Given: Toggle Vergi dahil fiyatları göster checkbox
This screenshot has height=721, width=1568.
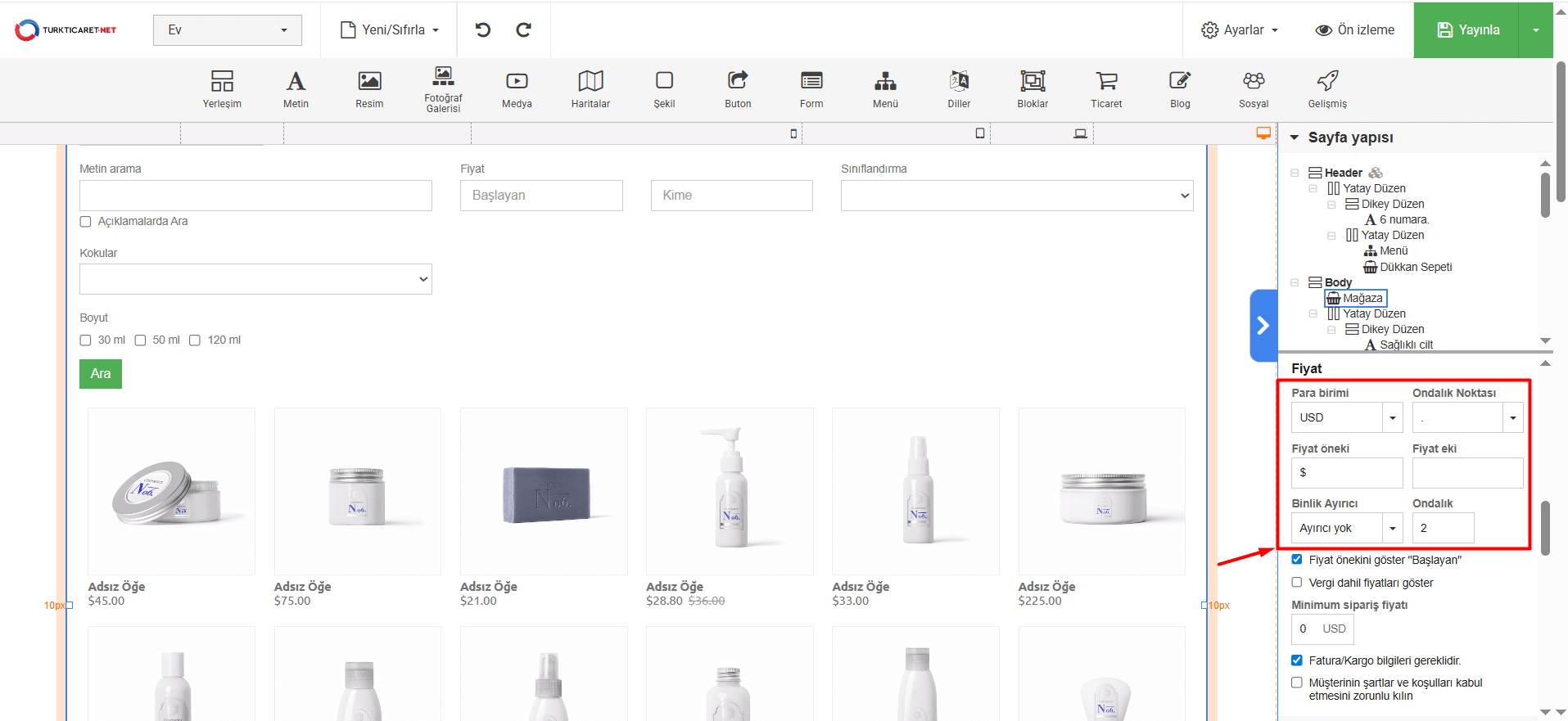Looking at the screenshot, I should [1297, 583].
